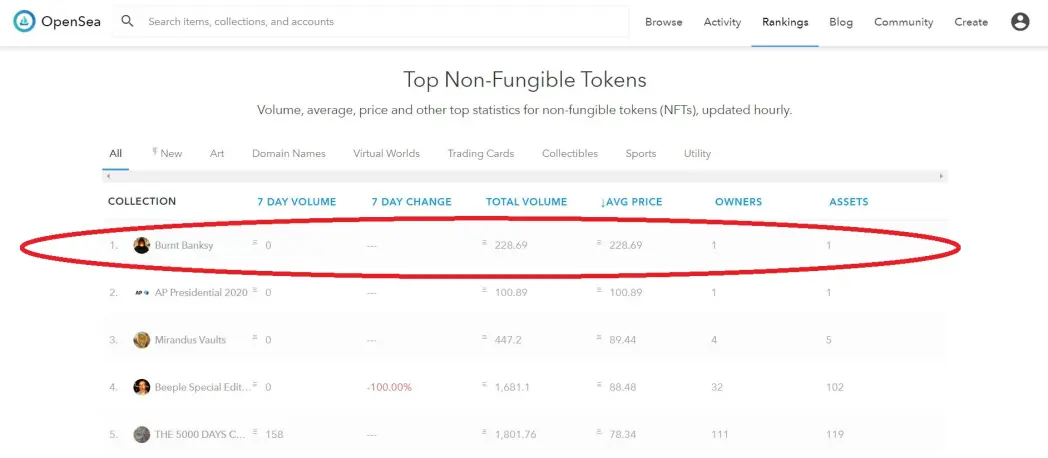Click the 88.48 average price value
This screenshot has width=1048, height=458.
point(623,387)
